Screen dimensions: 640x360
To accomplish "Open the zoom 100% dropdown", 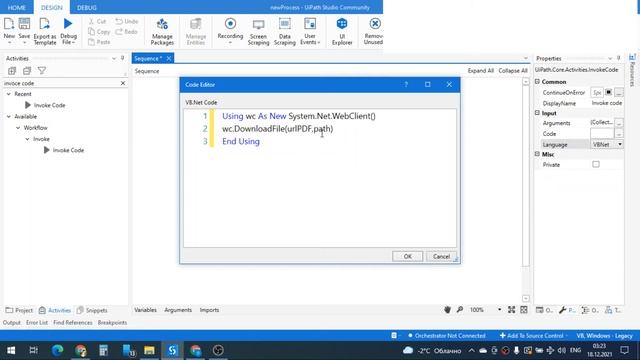I will 499,310.
